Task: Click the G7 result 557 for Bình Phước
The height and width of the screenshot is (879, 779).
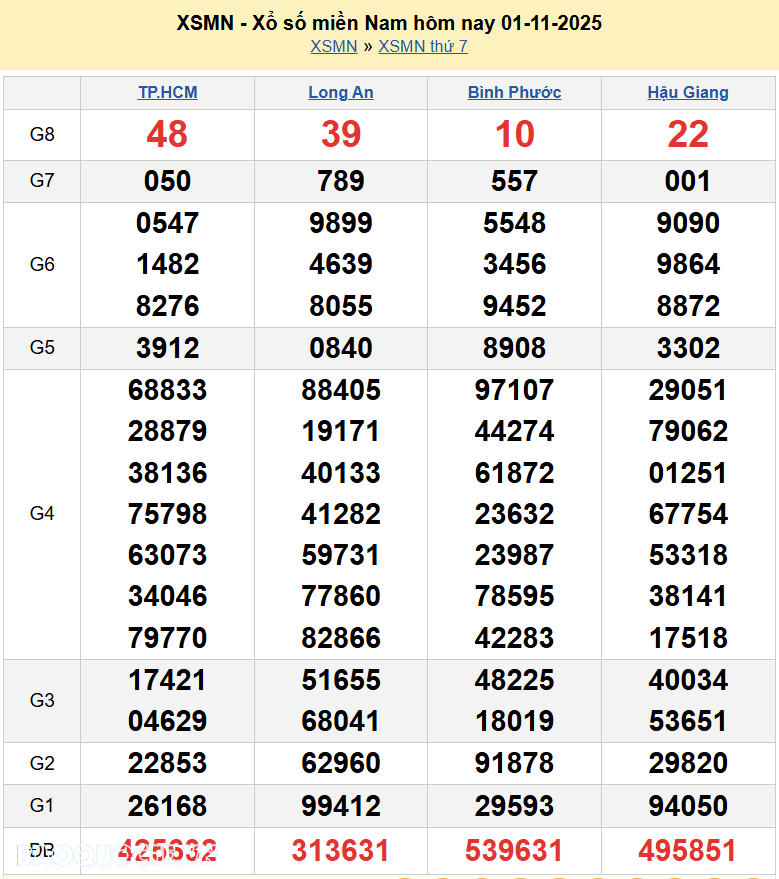Action: 514,181
